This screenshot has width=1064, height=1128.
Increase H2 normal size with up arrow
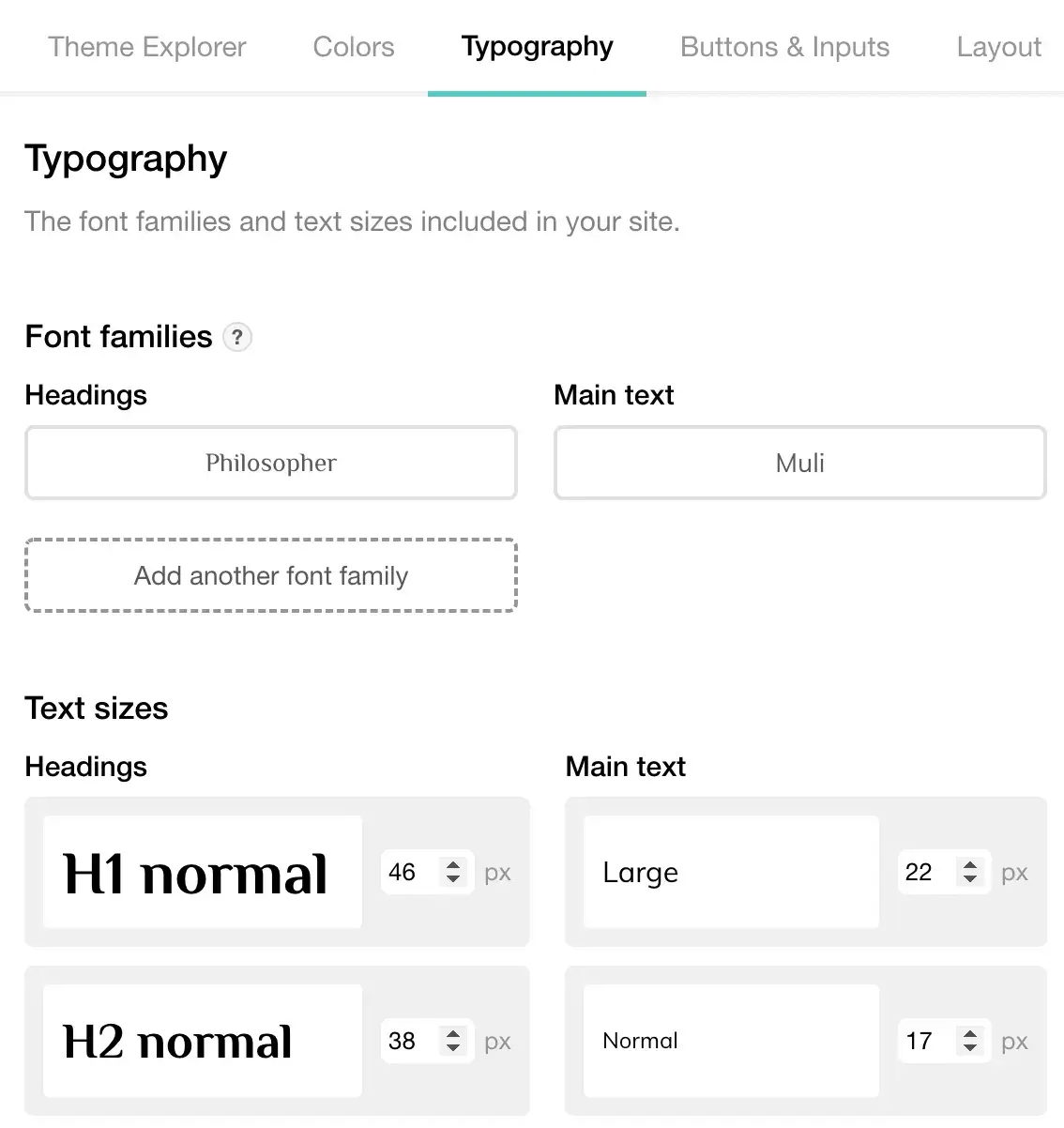(x=453, y=1034)
